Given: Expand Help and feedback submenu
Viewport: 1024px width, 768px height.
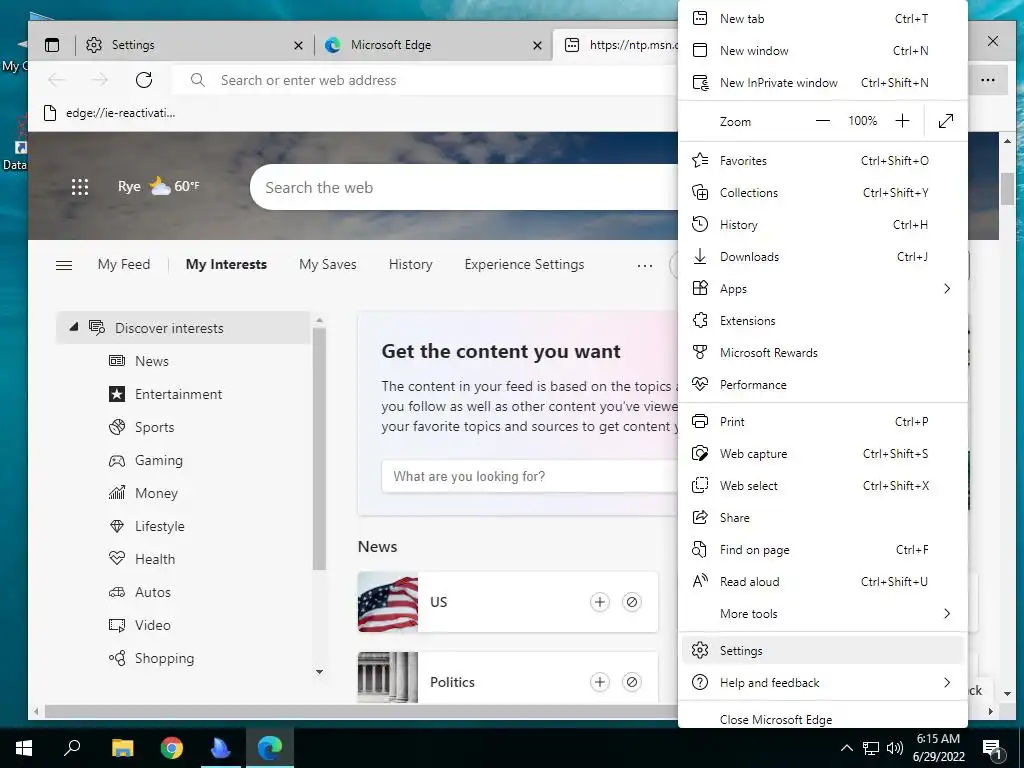Looking at the screenshot, I should click(x=823, y=682).
